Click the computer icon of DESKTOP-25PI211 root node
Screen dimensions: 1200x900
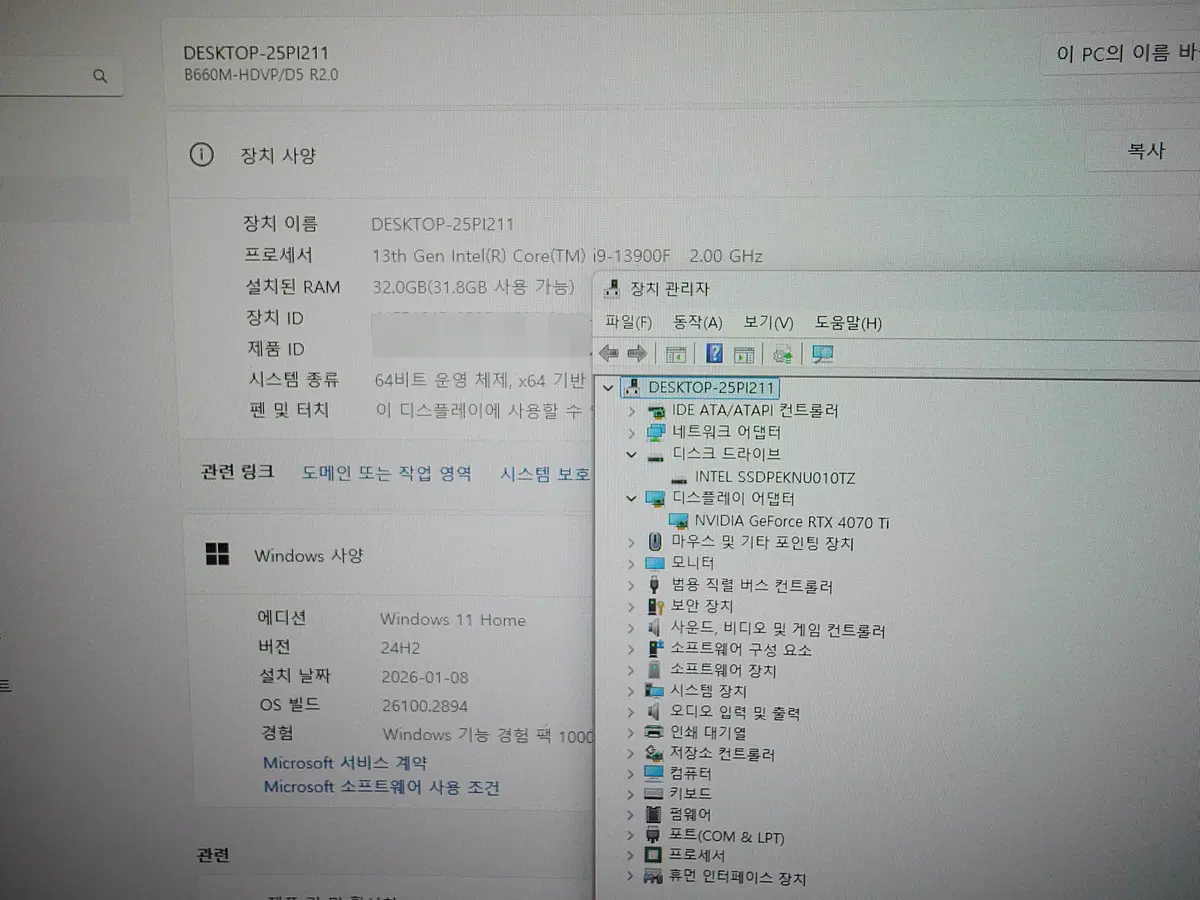(632, 387)
